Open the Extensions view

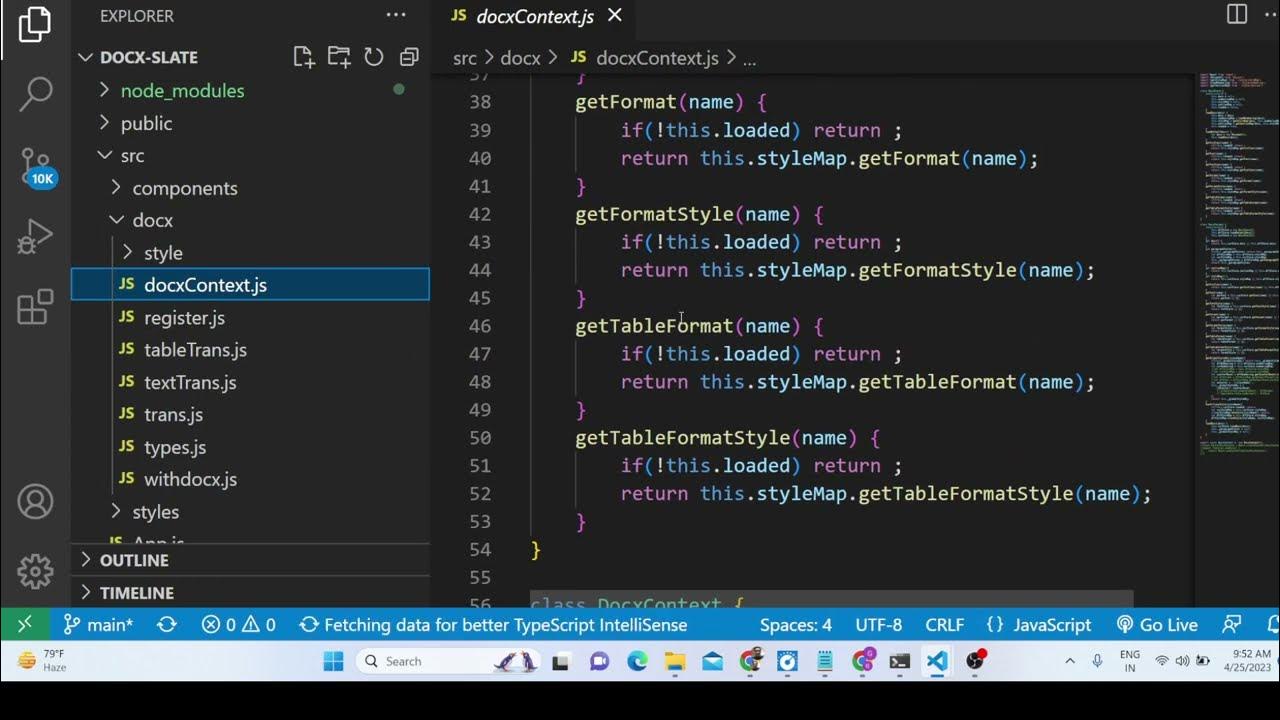35,307
